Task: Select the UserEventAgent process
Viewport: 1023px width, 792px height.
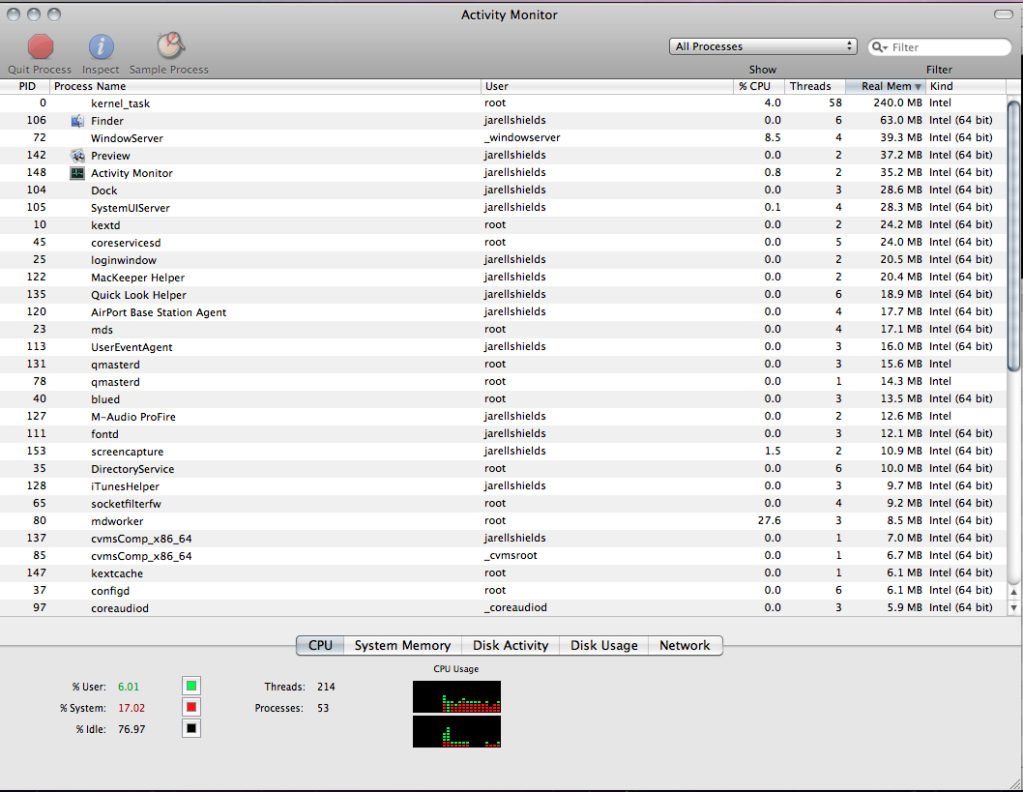Action: [503, 347]
